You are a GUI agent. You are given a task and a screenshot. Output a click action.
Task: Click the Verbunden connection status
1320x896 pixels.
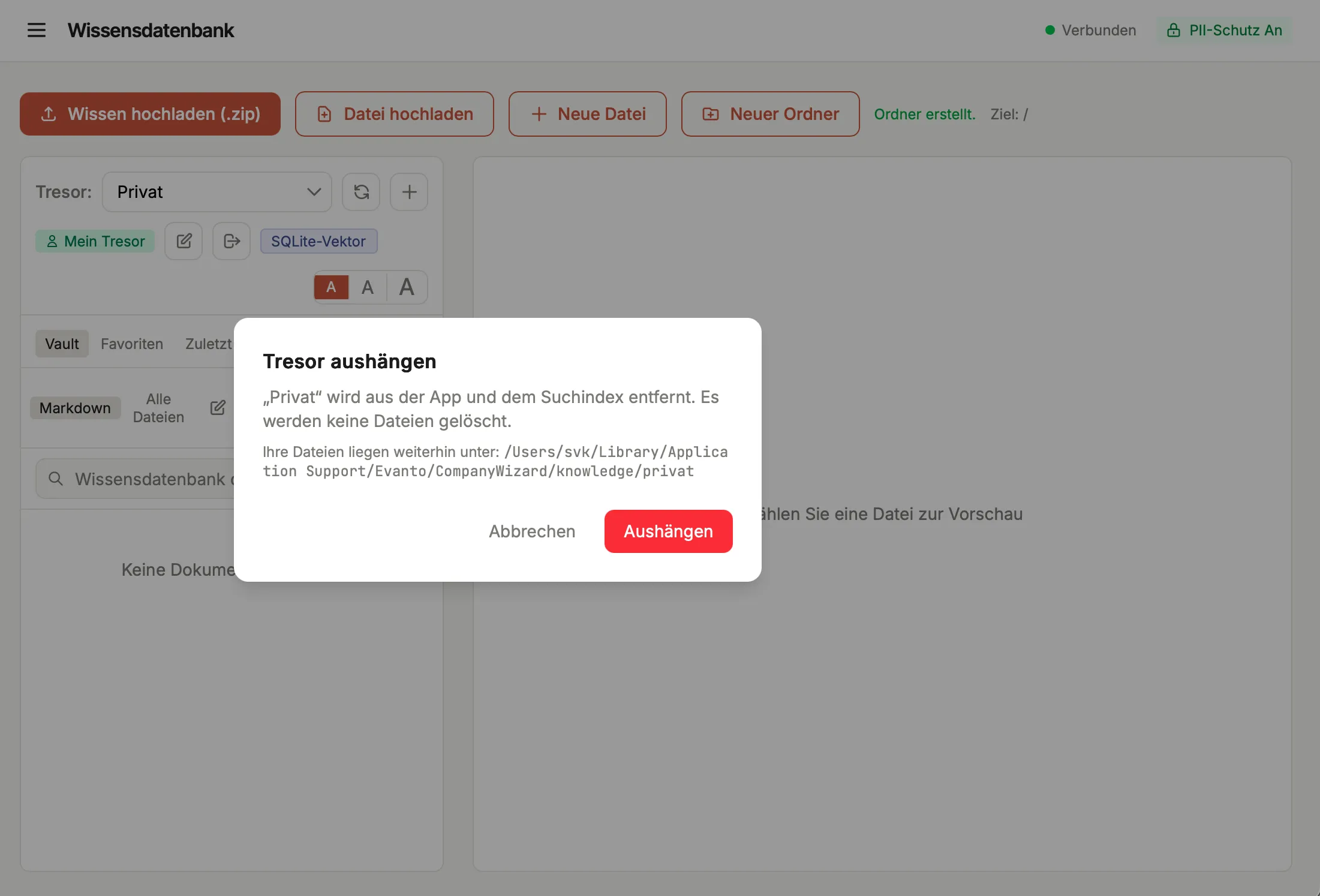[x=1090, y=30]
